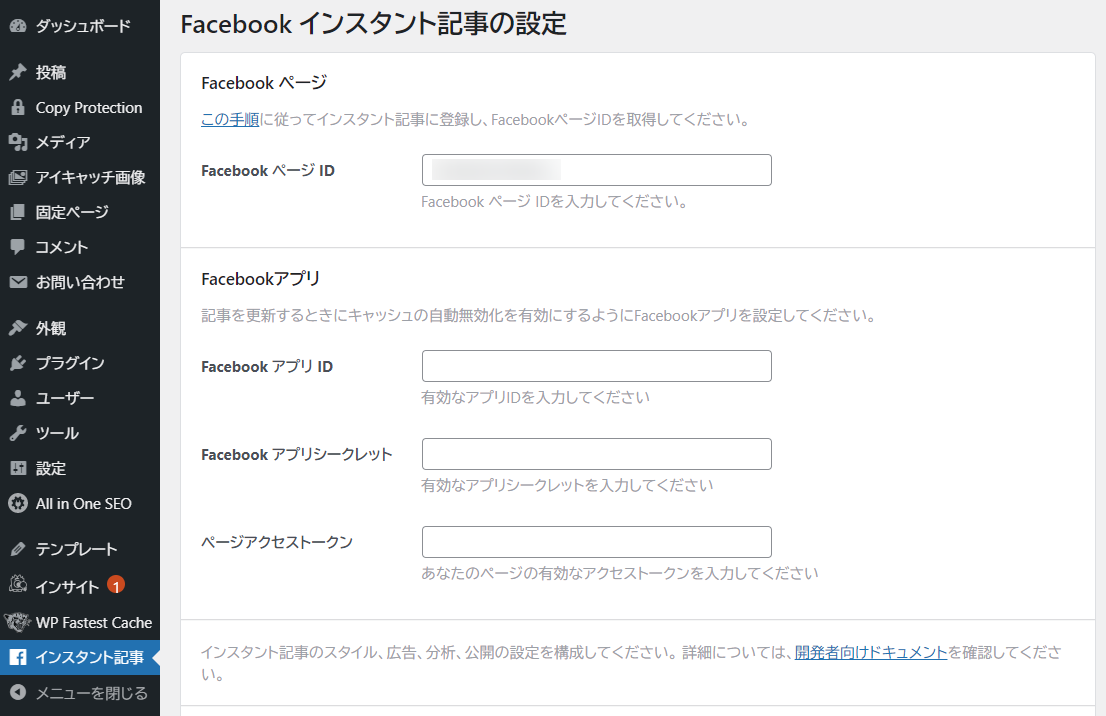
Task: Open the お問い合わせ menu item
Action: tap(80, 282)
